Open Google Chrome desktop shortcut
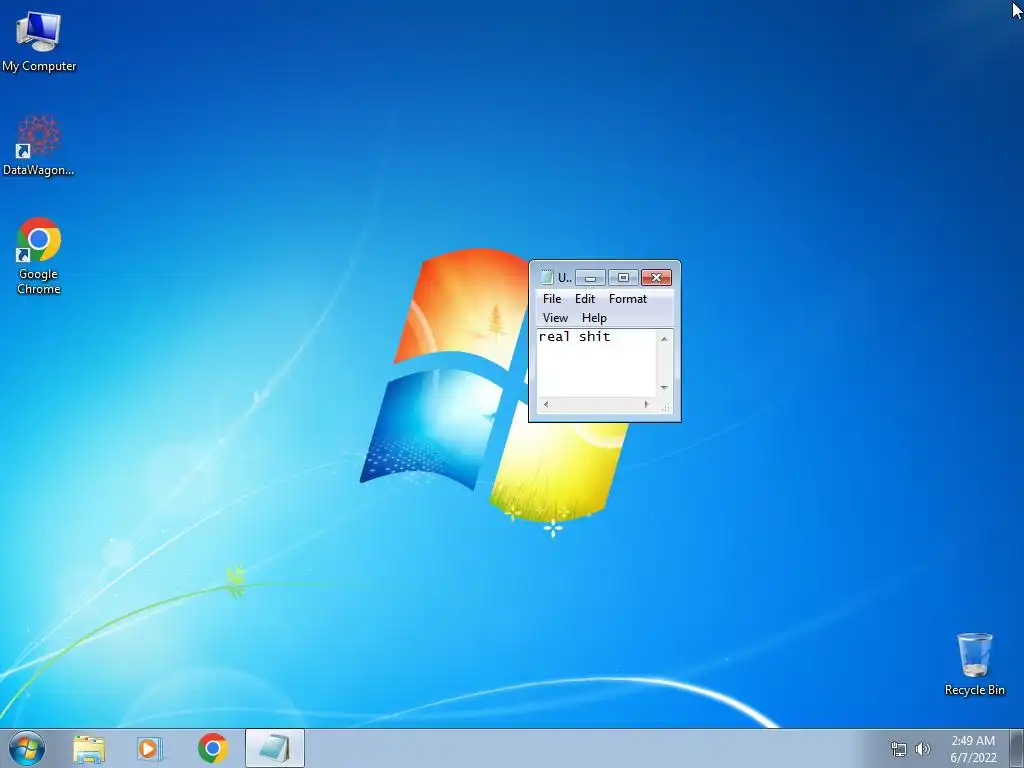The image size is (1024, 768). click(39, 256)
